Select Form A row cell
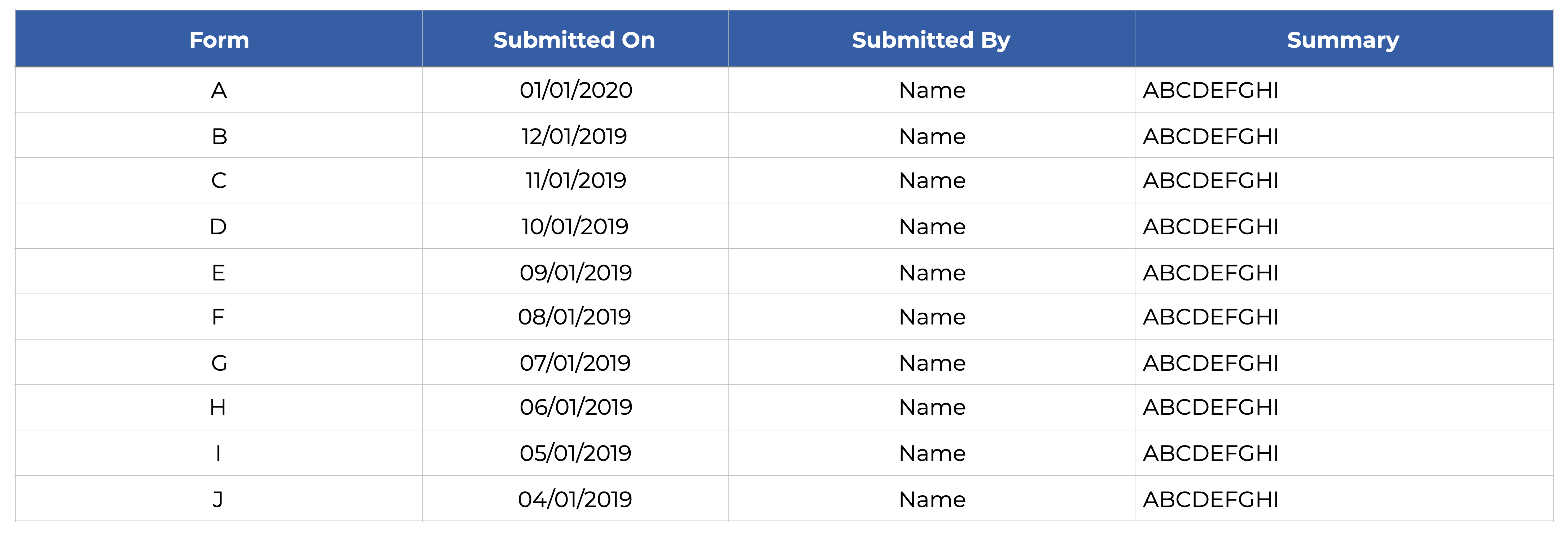Screen dimensions: 1568x540 [x=219, y=90]
